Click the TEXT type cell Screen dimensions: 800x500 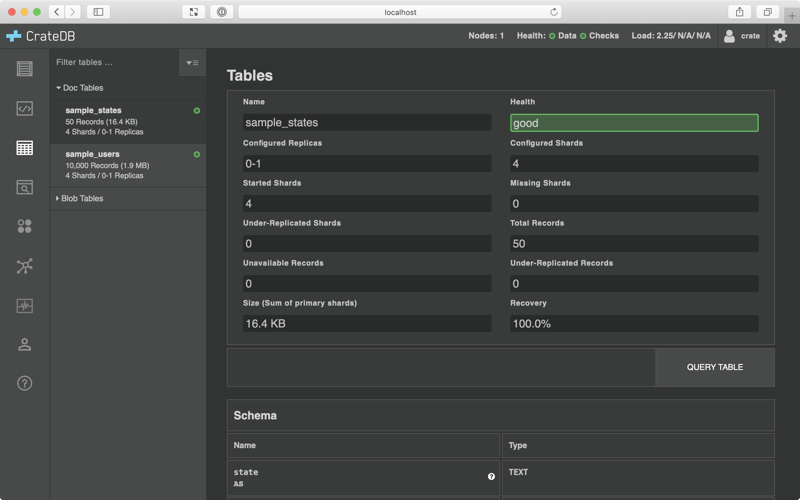pos(638,478)
